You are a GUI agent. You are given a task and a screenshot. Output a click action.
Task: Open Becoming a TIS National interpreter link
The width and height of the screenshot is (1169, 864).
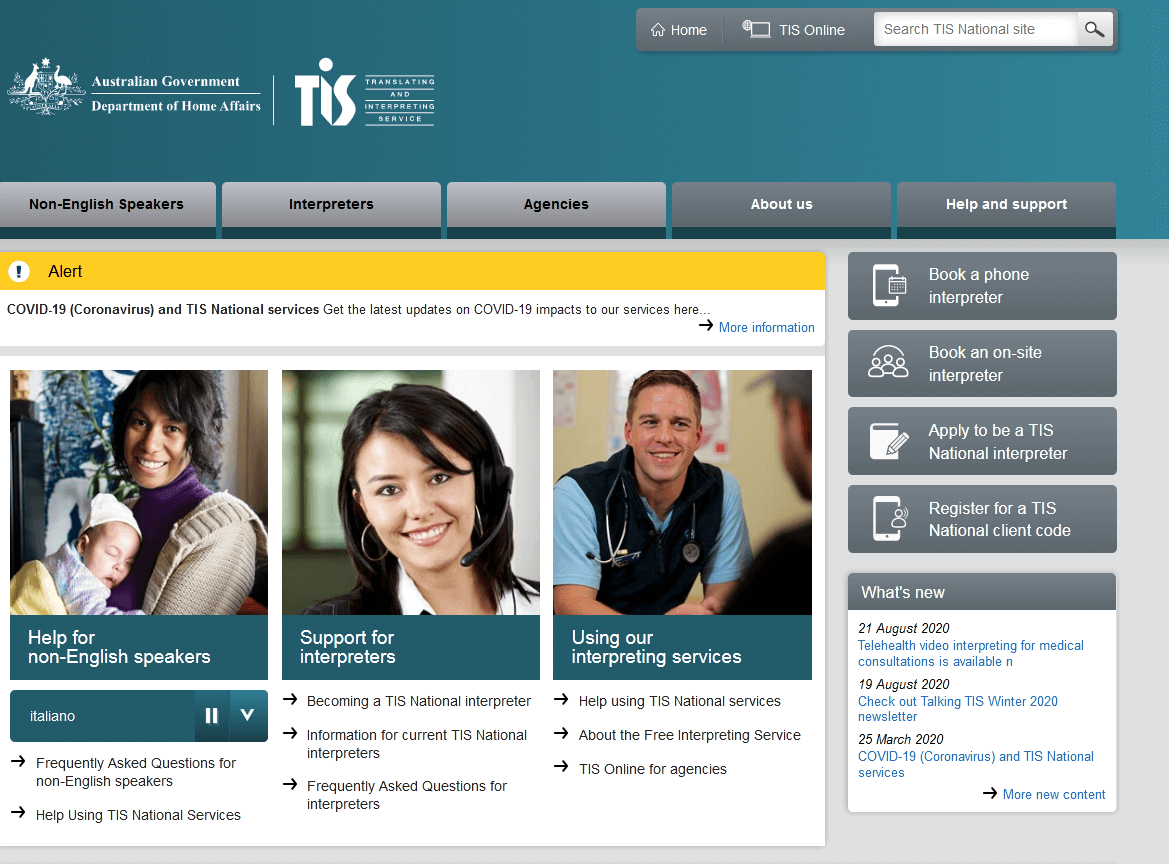click(x=418, y=701)
